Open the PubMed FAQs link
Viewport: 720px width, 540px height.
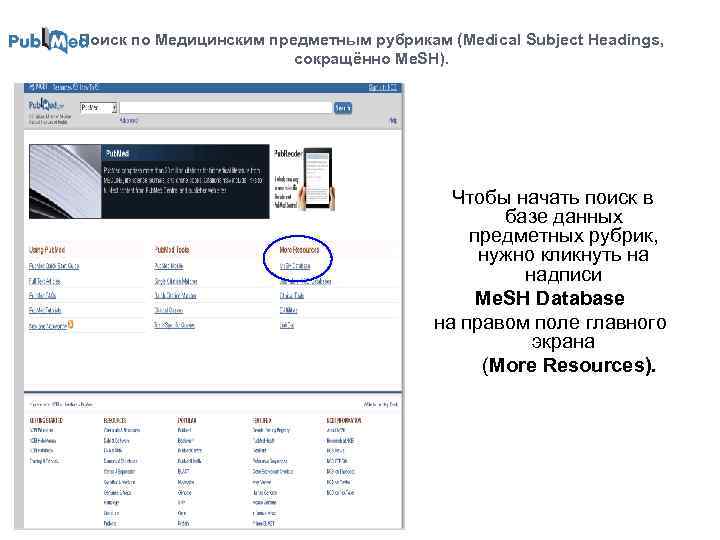42,295
